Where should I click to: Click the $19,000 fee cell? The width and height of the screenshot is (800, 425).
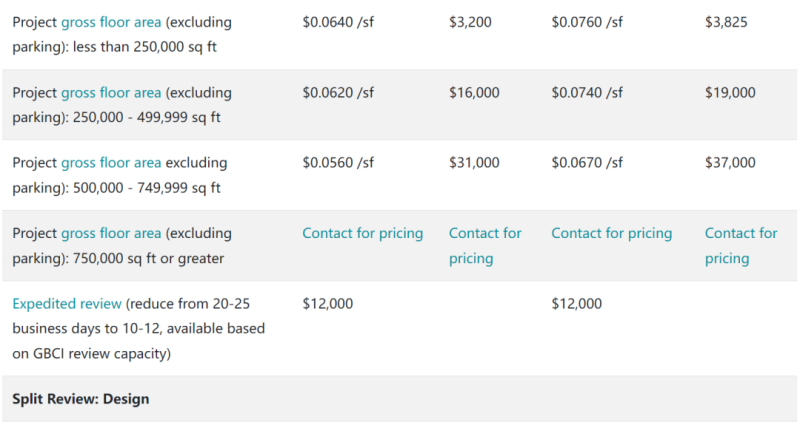point(730,93)
